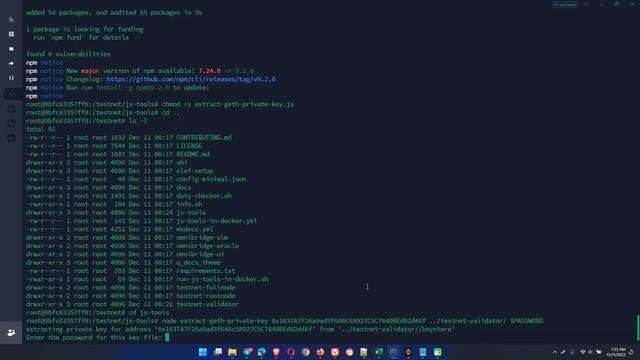Click the password prompt cursor field
Image resolution: width=640 pixels, height=360 pixels.
167,338
